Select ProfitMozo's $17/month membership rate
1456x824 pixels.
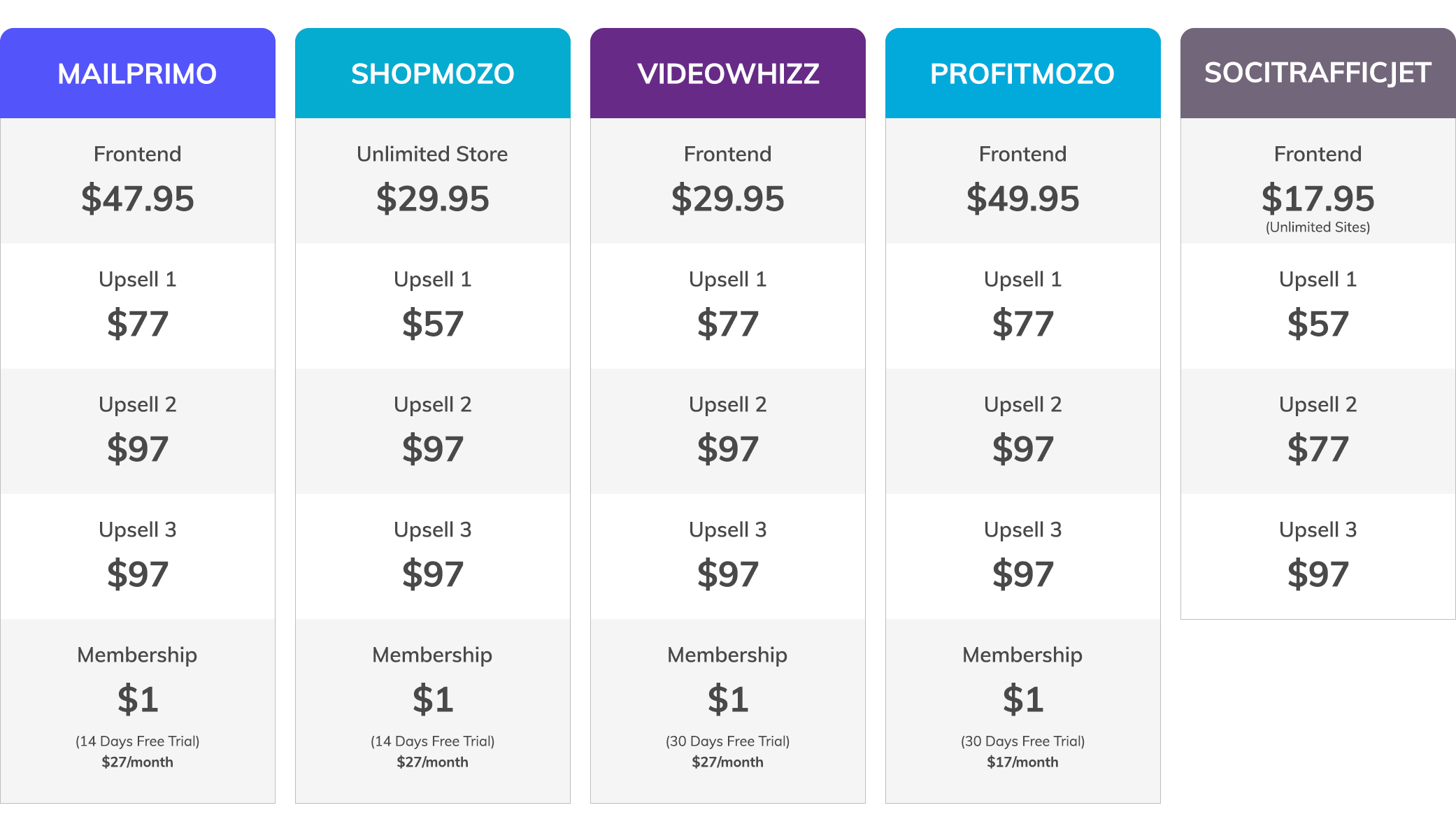pyautogui.click(x=1022, y=762)
